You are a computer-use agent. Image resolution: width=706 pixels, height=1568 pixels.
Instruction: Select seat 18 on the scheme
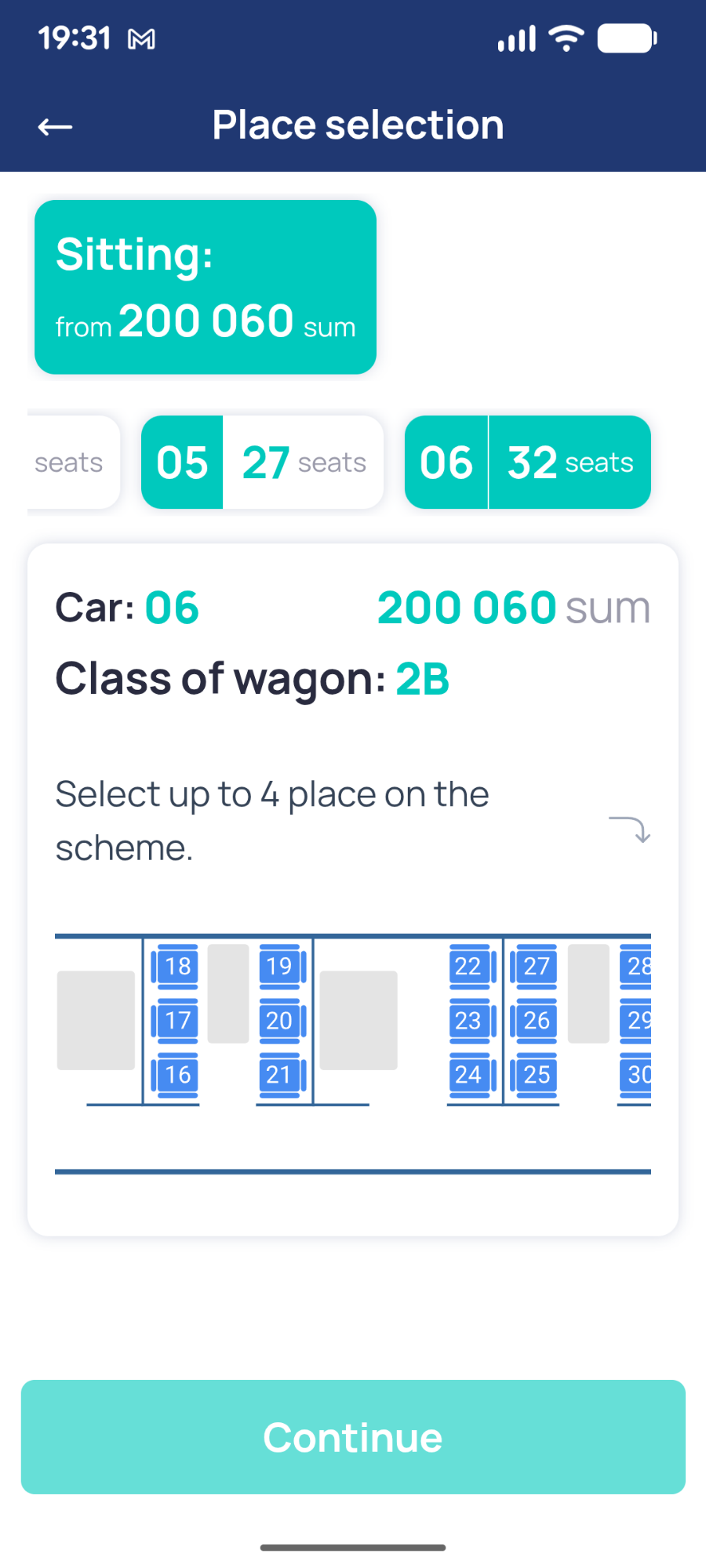pos(177,966)
